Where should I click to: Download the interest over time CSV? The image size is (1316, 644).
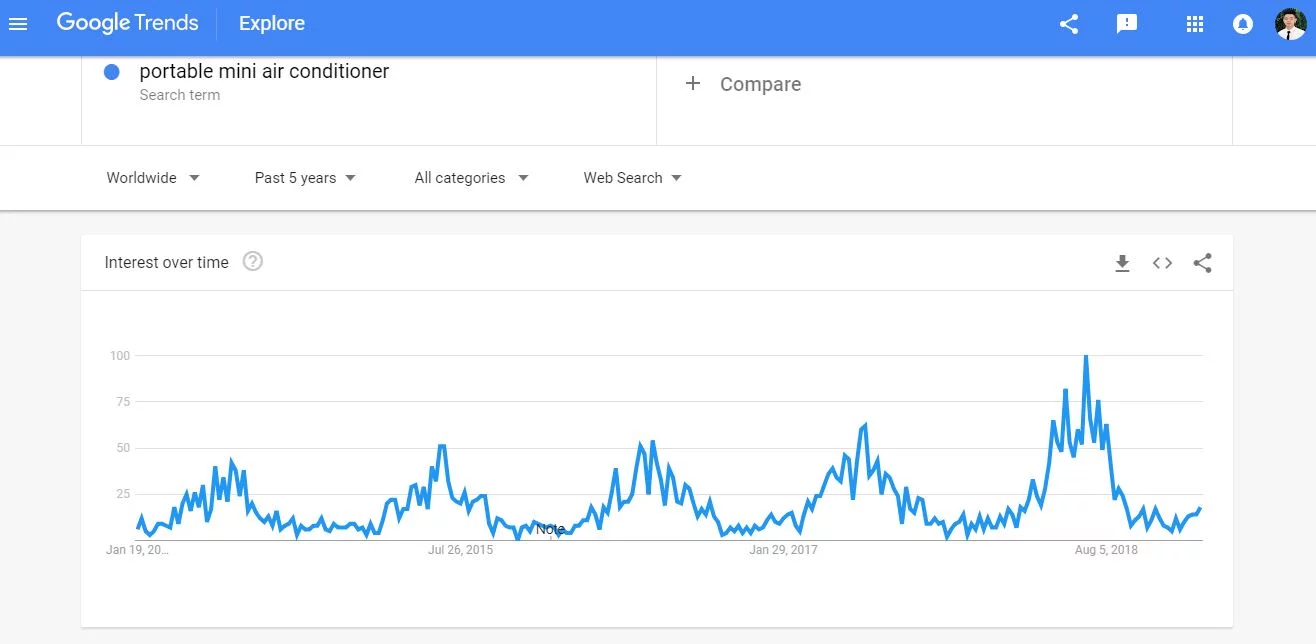(x=1122, y=263)
